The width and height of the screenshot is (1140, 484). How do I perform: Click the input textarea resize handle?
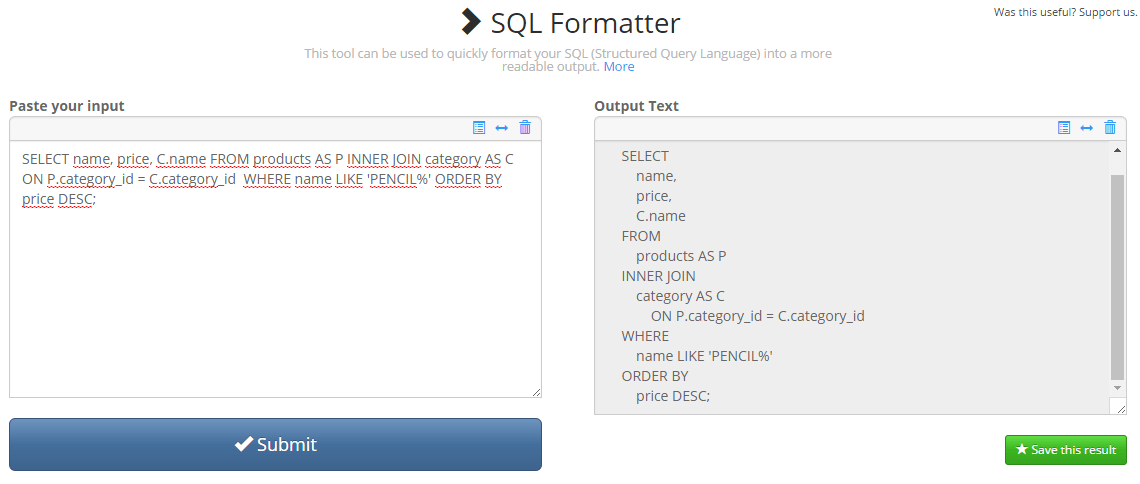click(x=536, y=393)
